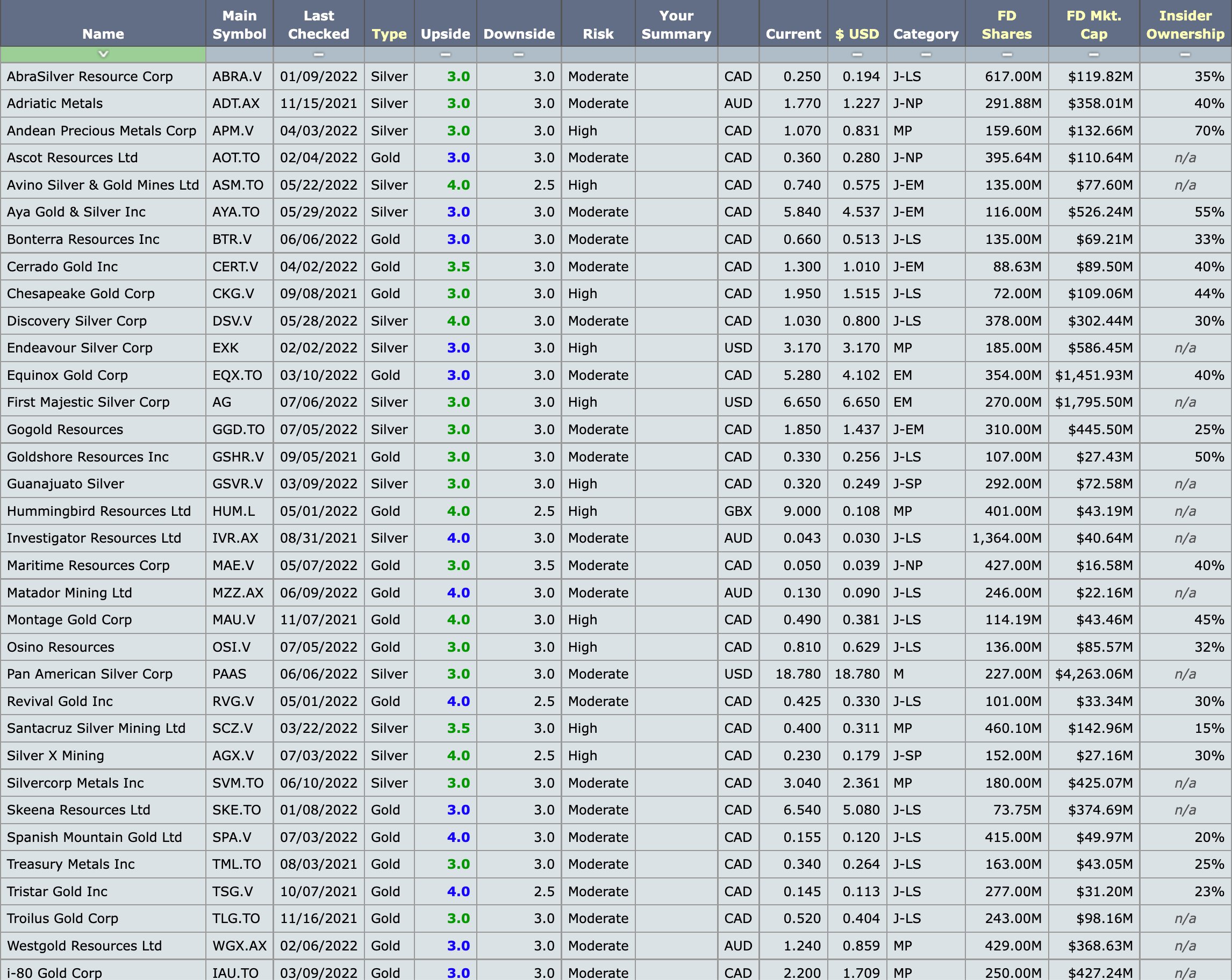Click the sort dash under FD Mkt. Cap
Screen dimensions: 1232x980
(x=1094, y=55)
